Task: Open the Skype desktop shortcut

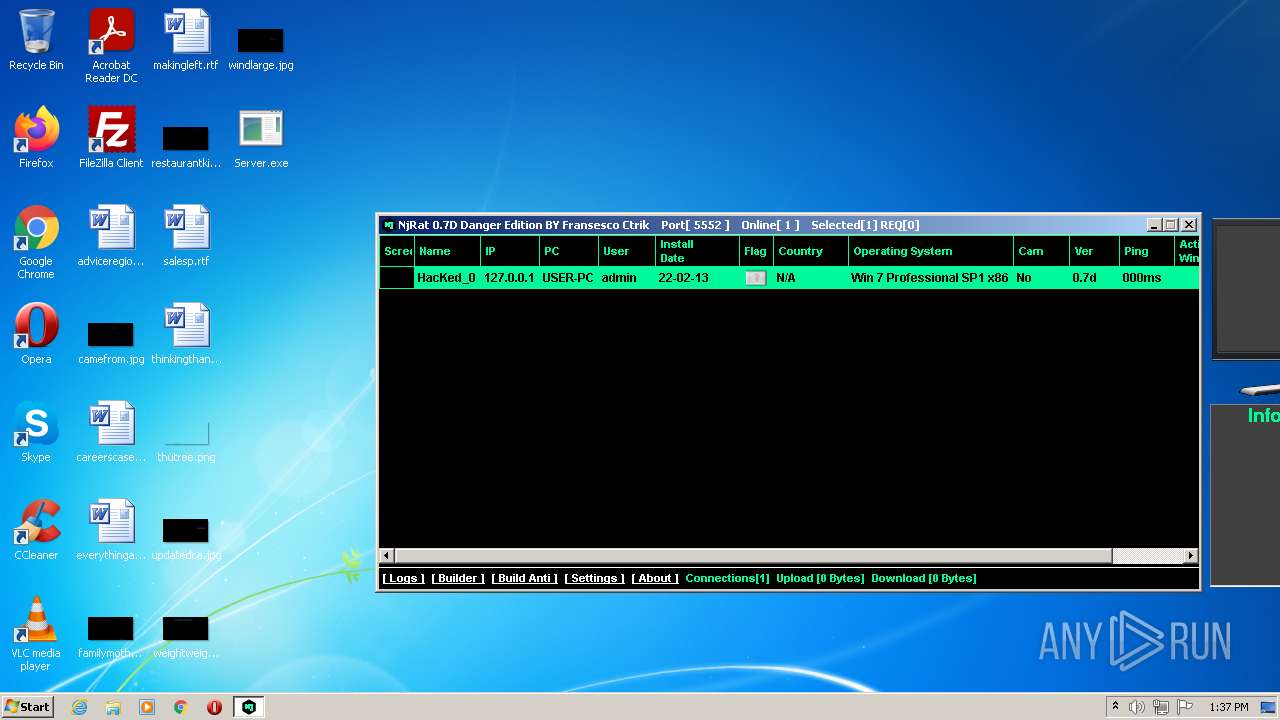Action: point(36,432)
